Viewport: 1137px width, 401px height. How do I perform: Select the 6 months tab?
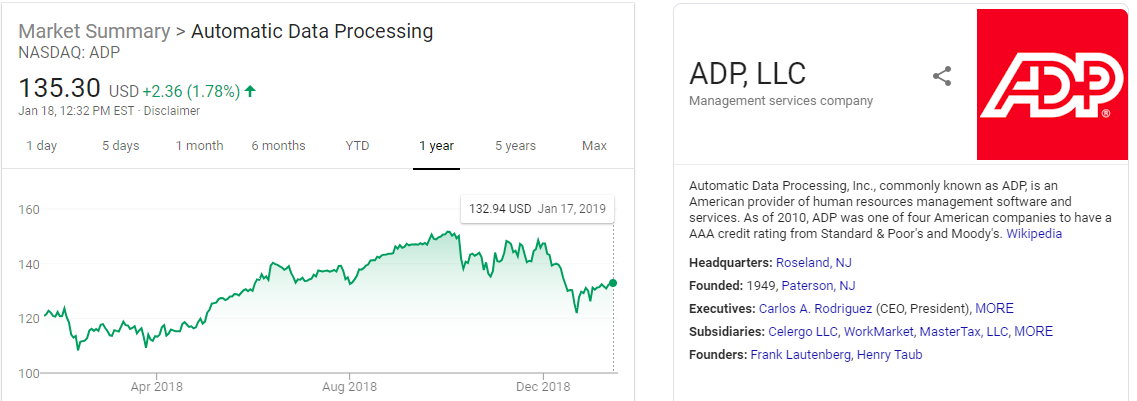point(278,146)
